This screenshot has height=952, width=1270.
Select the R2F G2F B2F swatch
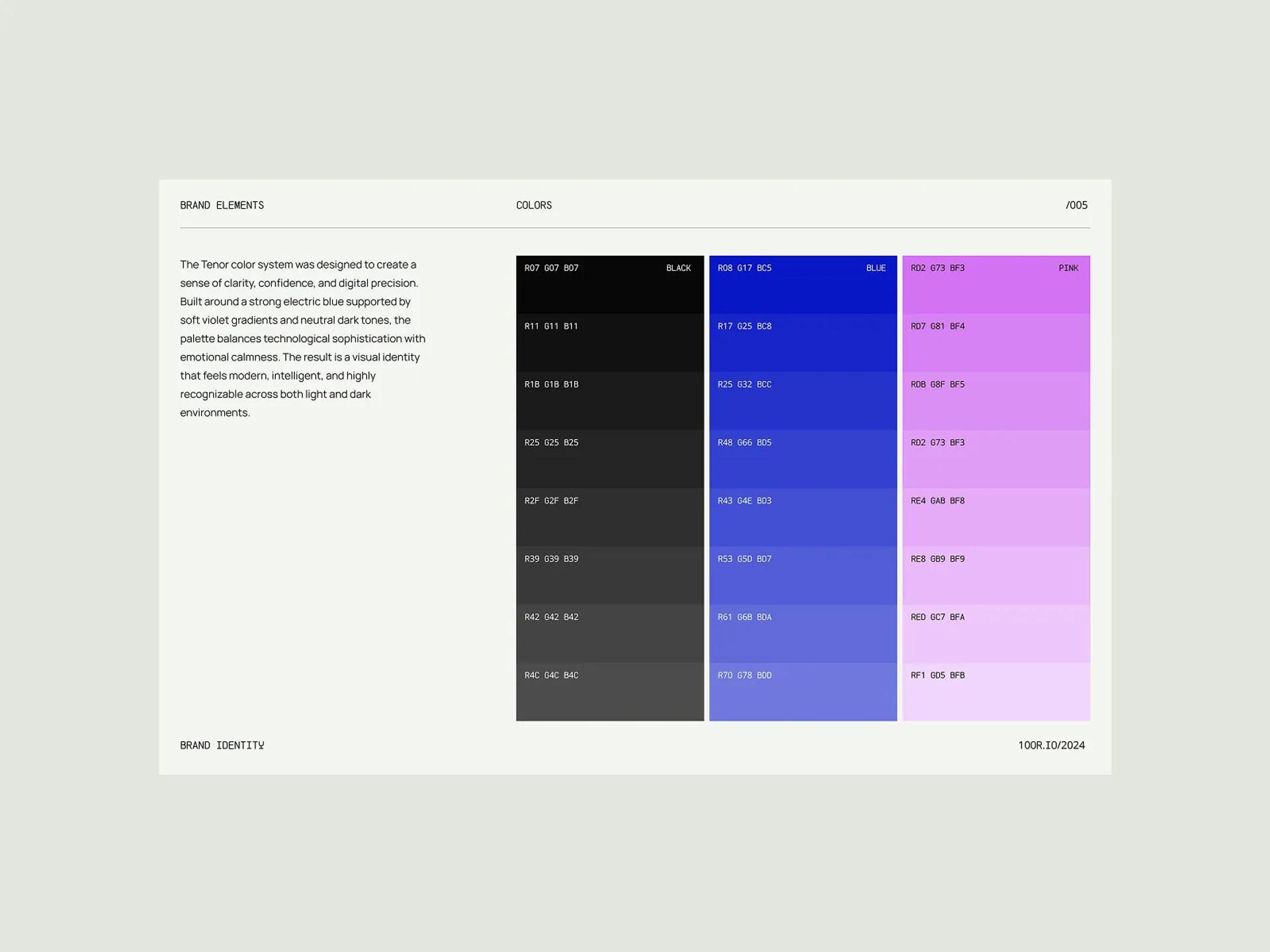(610, 518)
